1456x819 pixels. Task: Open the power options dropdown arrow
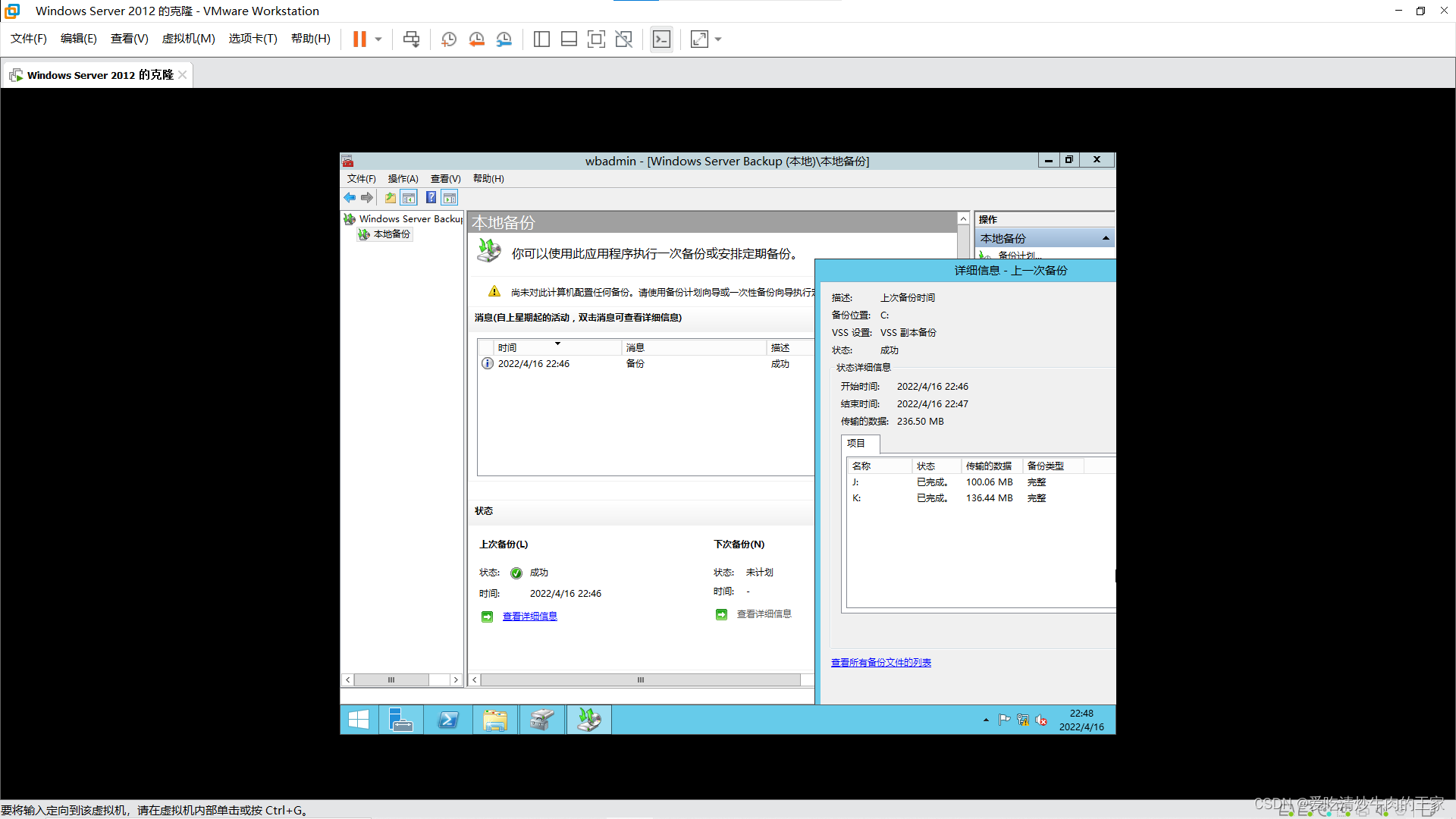click(378, 39)
